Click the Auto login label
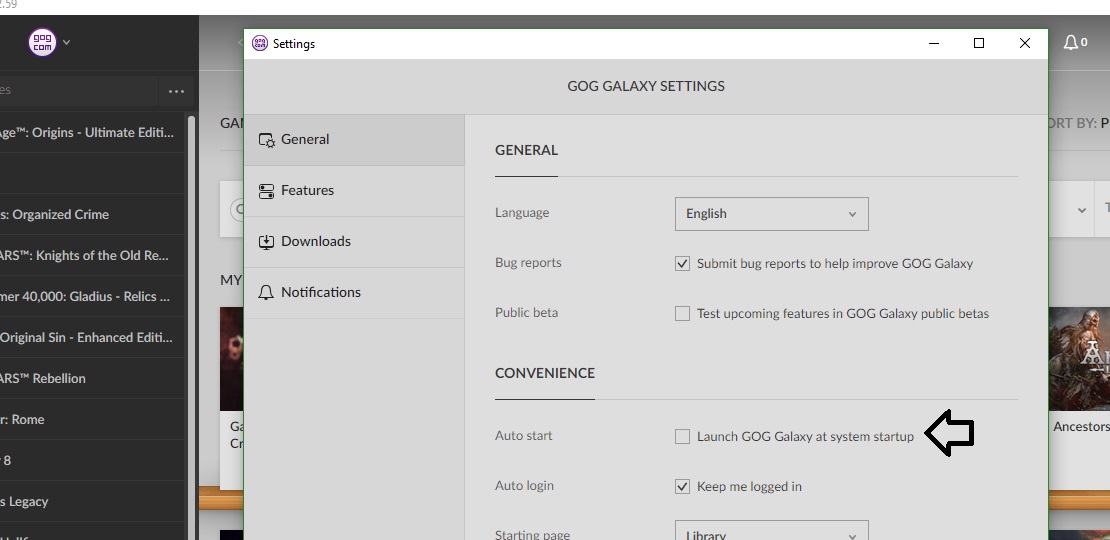1110x540 pixels. (x=525, y=486)
